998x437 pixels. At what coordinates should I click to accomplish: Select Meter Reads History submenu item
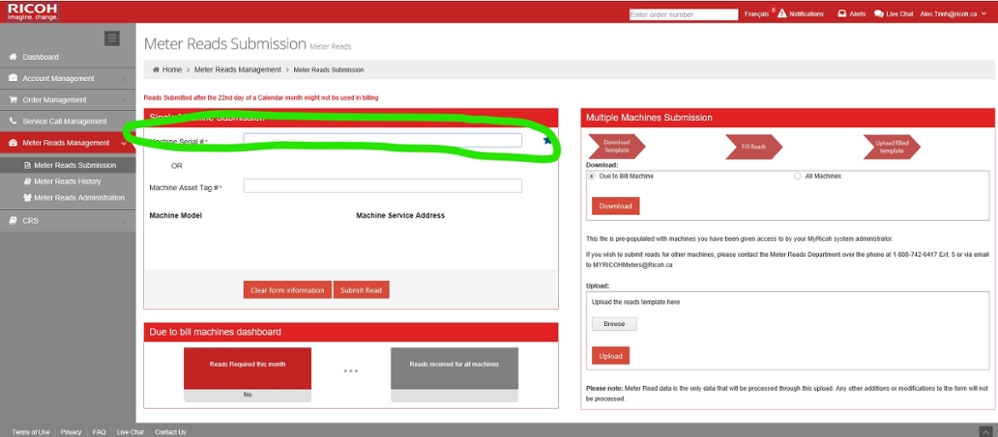pos(67,181)
